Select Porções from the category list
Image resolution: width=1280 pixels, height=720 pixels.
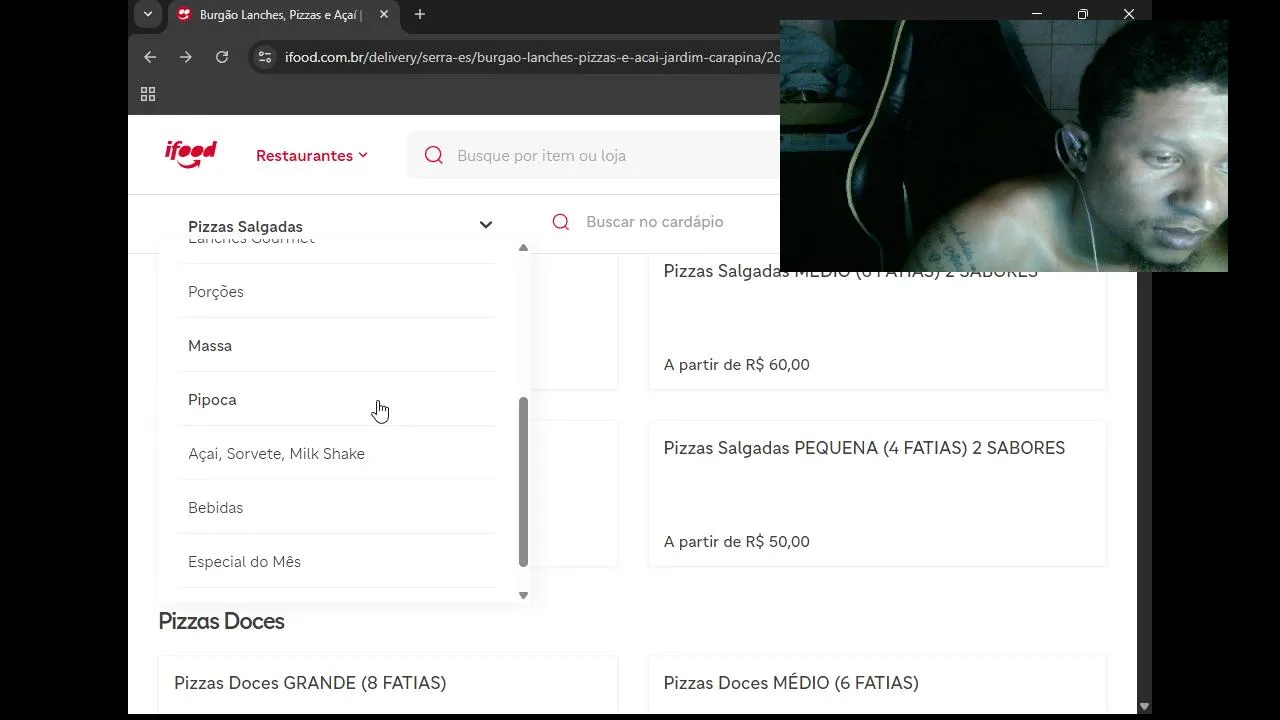tap(337, 292)
